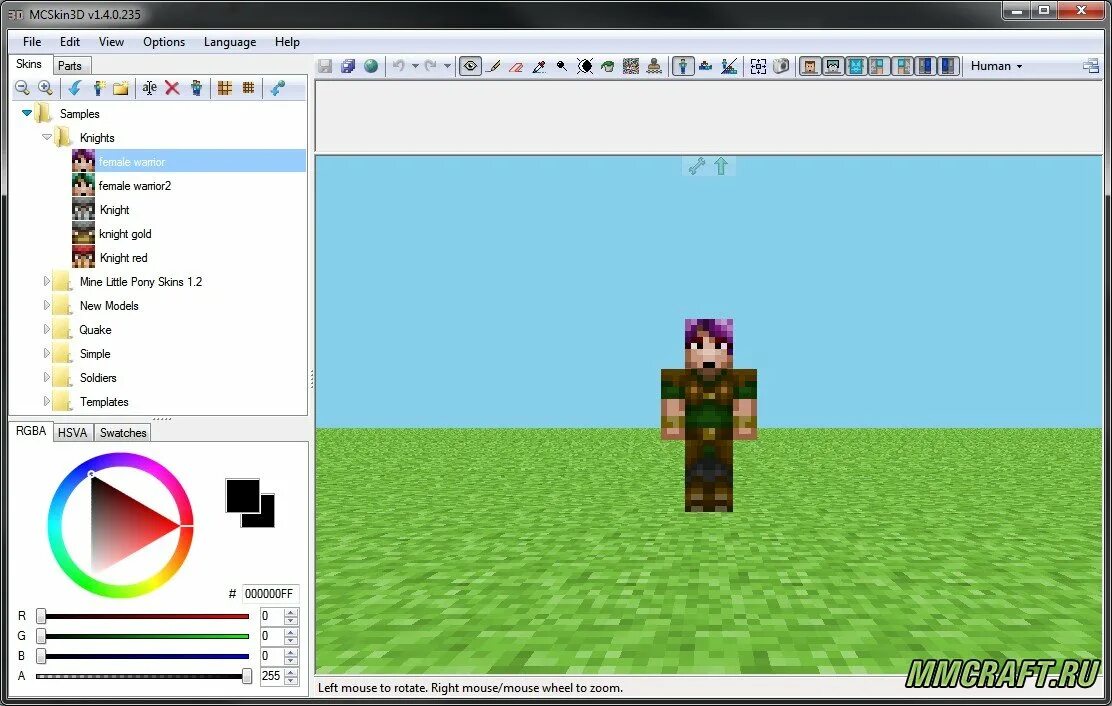The width and height of the screenshot is (1112, 706).
Task: Toggle left leg part visibility
Action: coord(925,66)
